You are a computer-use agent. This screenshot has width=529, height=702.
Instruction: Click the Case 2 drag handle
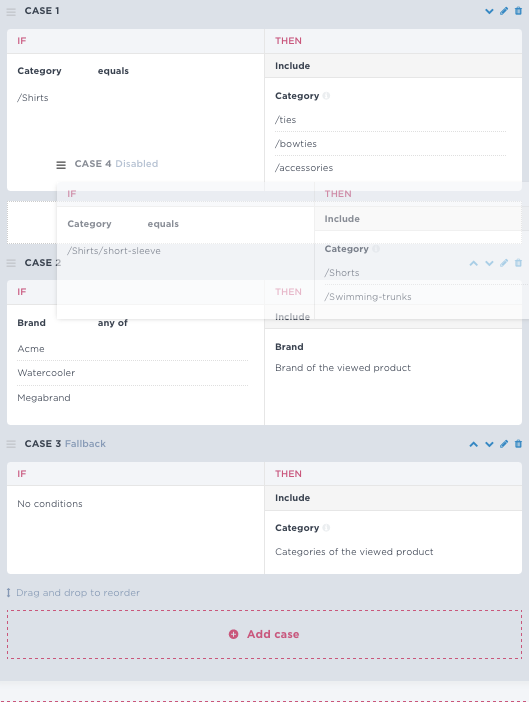tap(11, 263)
